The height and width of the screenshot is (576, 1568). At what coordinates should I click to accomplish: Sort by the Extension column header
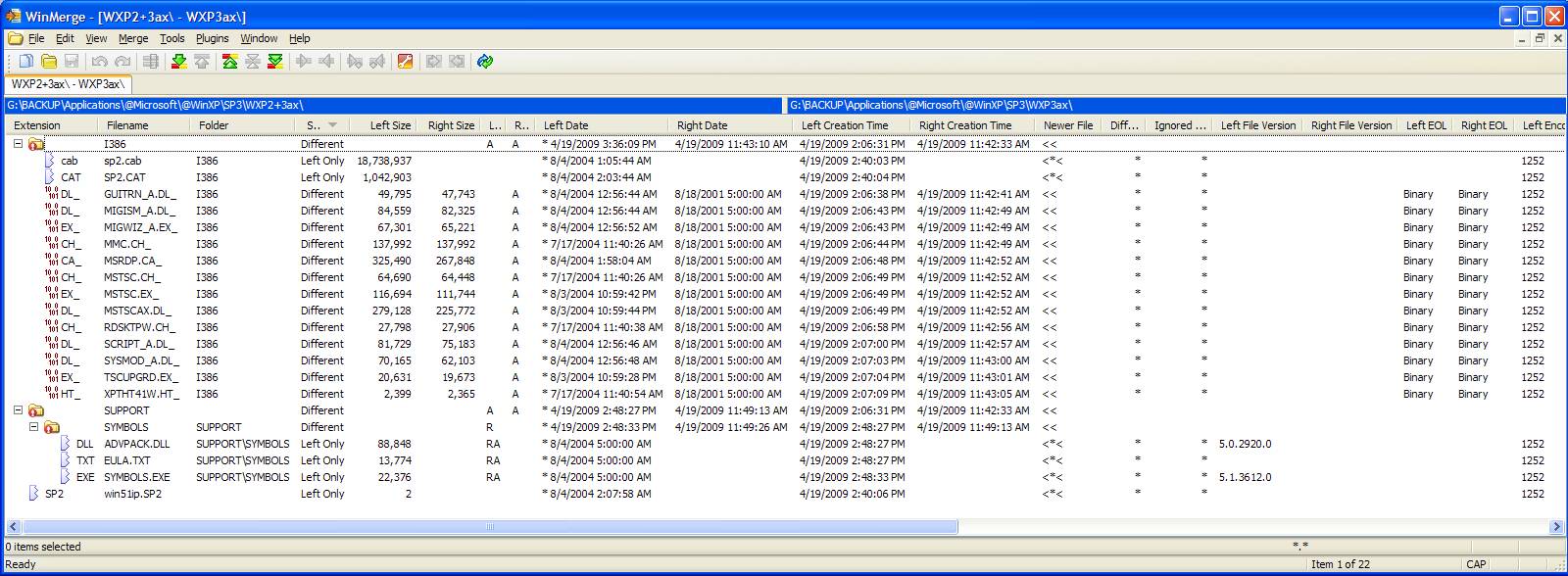(x=51, y=125)
